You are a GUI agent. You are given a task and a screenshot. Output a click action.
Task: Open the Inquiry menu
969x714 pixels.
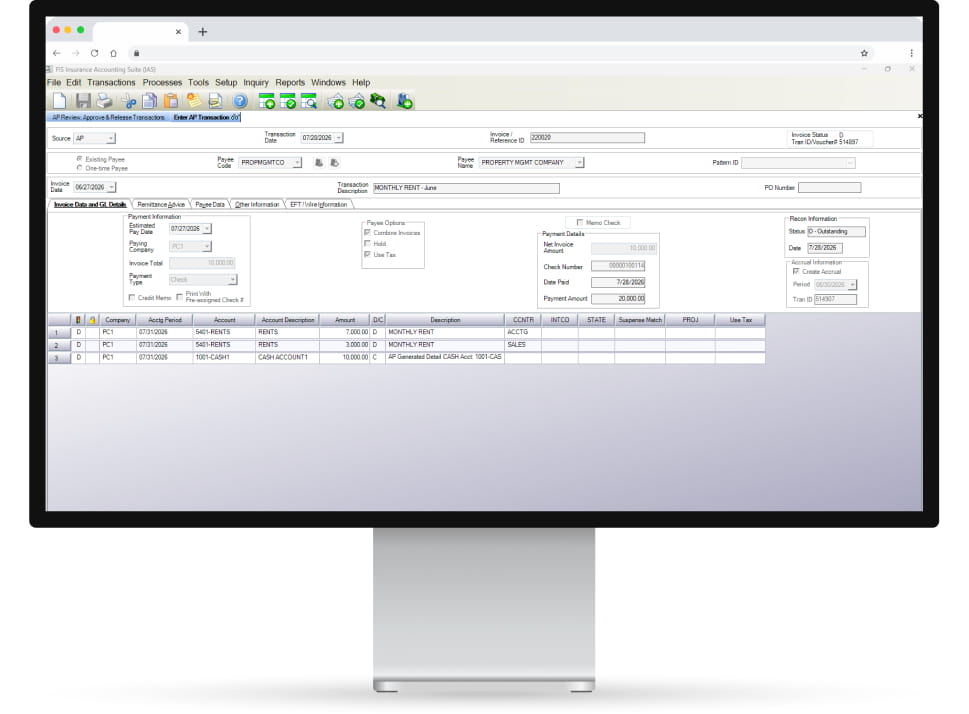pyautogui.click(x=256, y=82)
